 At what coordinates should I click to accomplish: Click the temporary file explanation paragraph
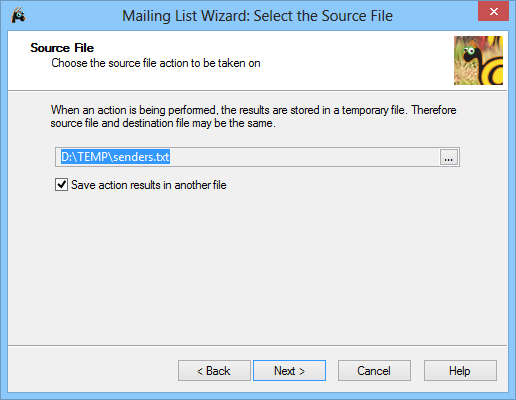coord(253,116)
